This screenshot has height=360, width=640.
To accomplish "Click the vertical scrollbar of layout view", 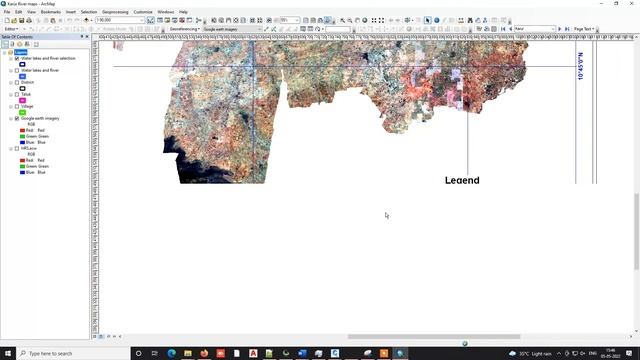I will 636,231.
